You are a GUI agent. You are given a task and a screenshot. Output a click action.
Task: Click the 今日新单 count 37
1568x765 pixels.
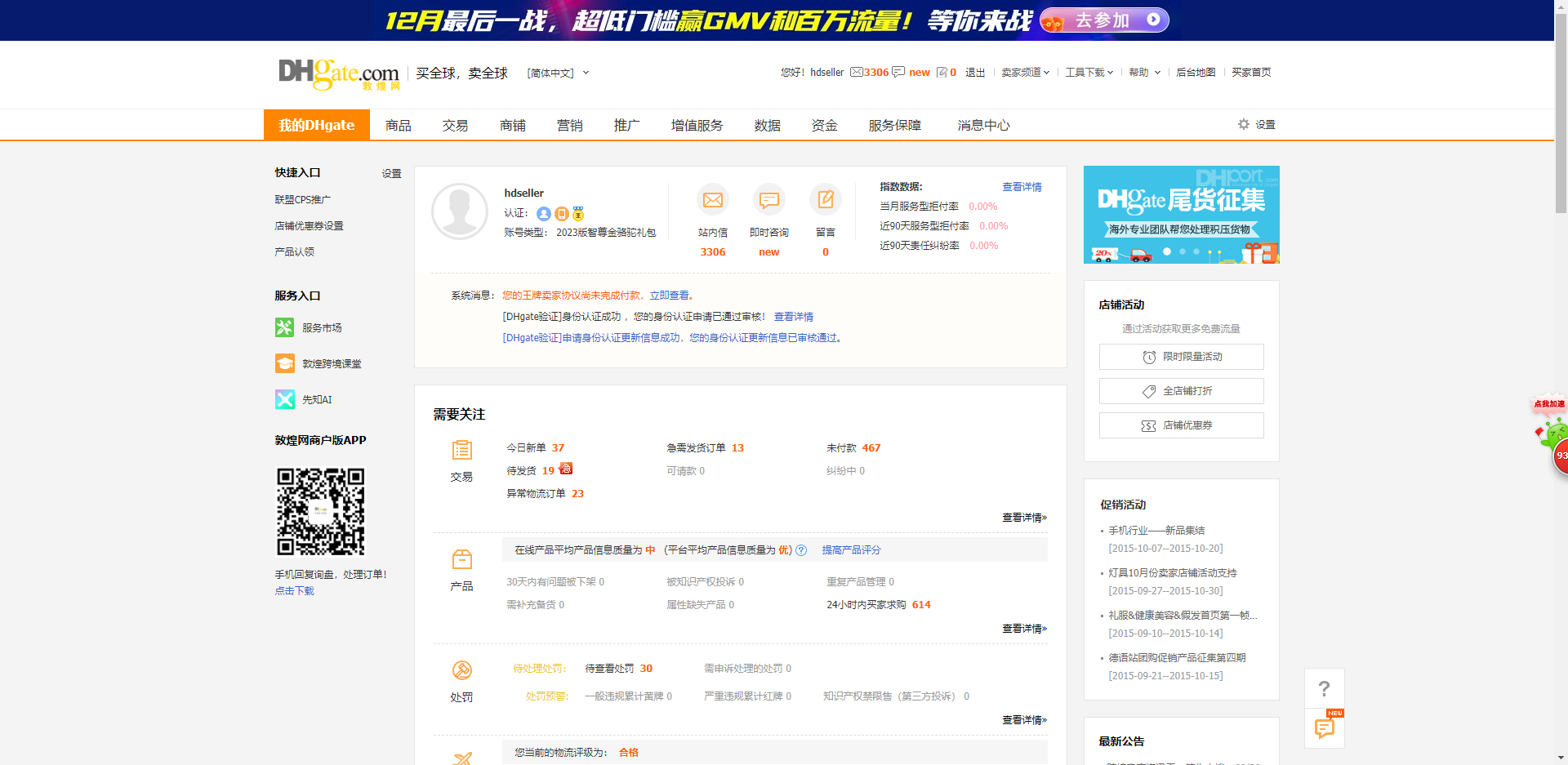[558, 447]
